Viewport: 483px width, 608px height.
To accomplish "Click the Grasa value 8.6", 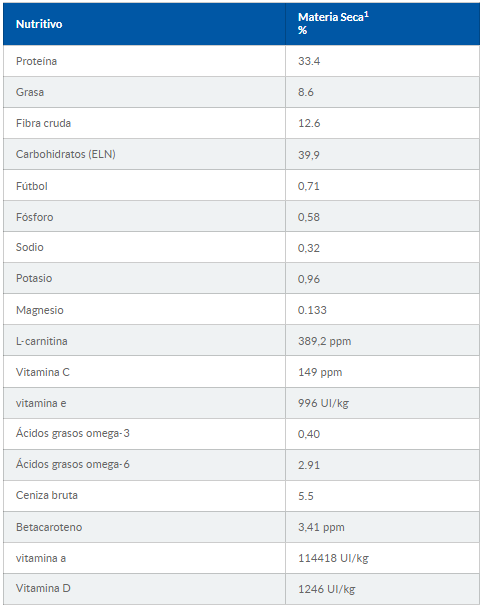I will [305, 92].
